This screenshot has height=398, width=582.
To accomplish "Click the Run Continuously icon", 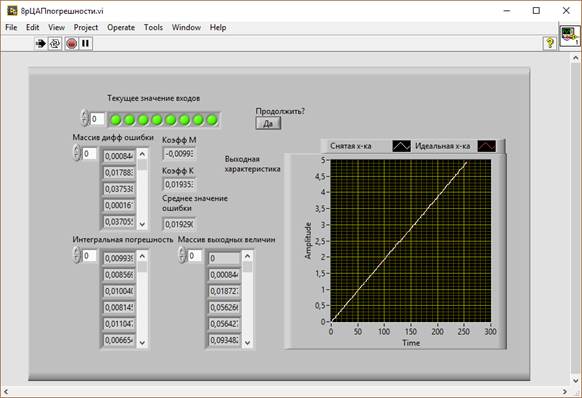I will click(x=55, y=43).
